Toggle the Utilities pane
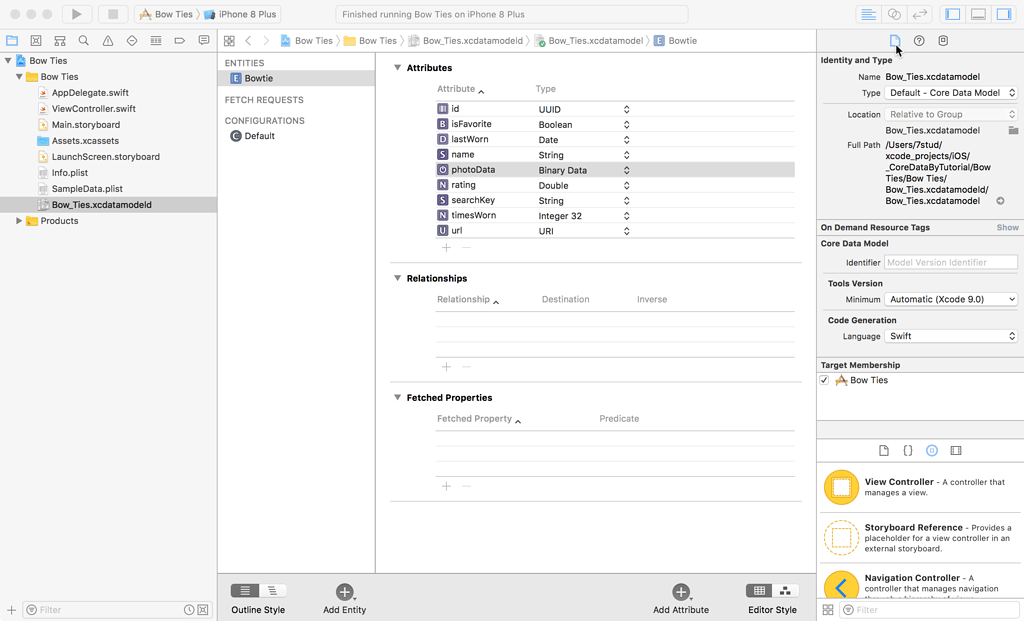This screenshot has height=621, width=1024. (x=1004, y=14)
